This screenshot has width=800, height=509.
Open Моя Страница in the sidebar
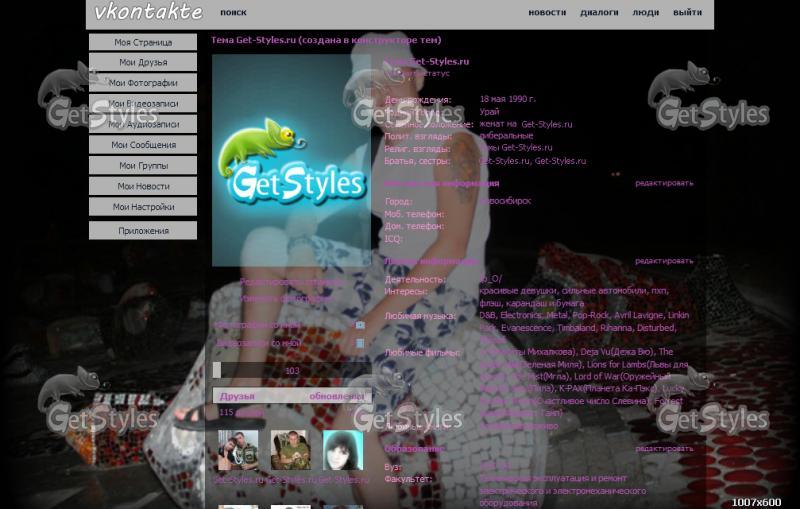pos(143,42)
